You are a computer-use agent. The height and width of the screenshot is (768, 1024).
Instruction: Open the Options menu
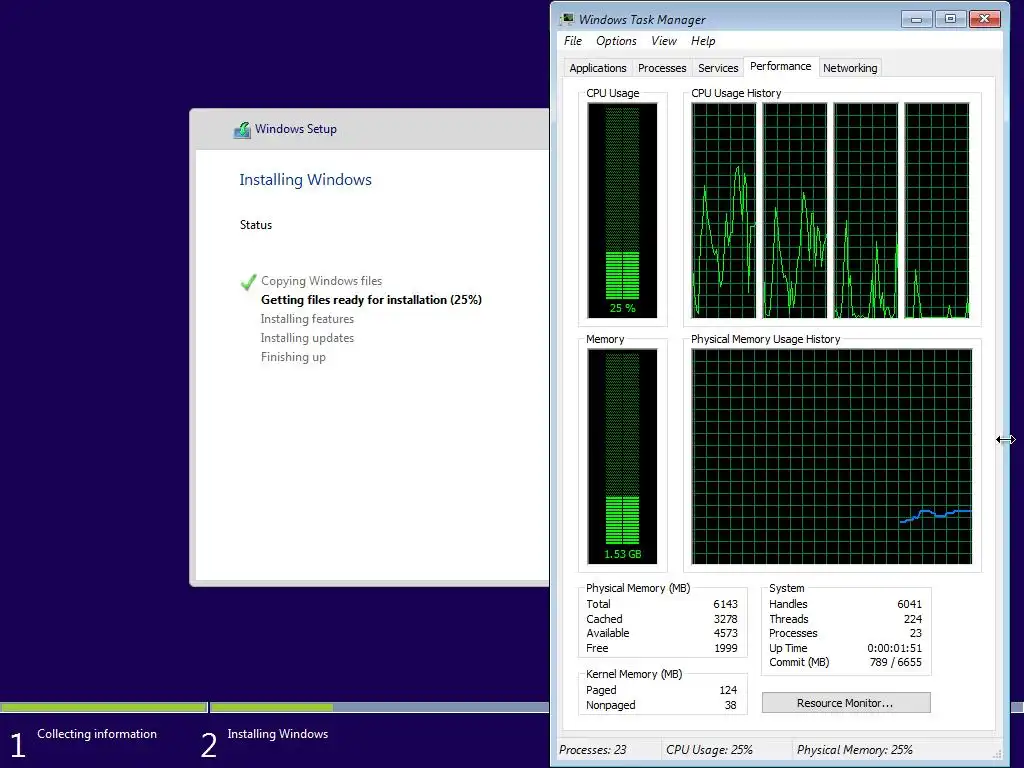(x=616, y=41)
